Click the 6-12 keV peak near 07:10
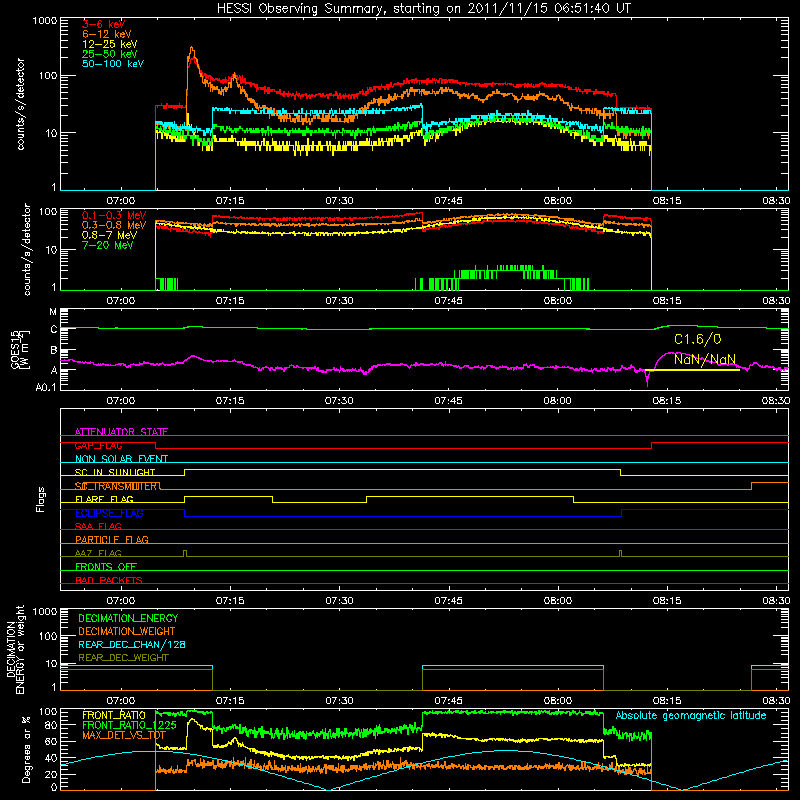800x800 pixels. [x=191, y=50]
